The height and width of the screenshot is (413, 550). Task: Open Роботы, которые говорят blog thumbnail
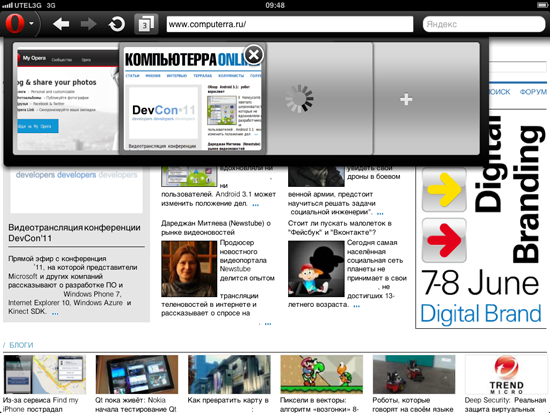tap(414, 374)
